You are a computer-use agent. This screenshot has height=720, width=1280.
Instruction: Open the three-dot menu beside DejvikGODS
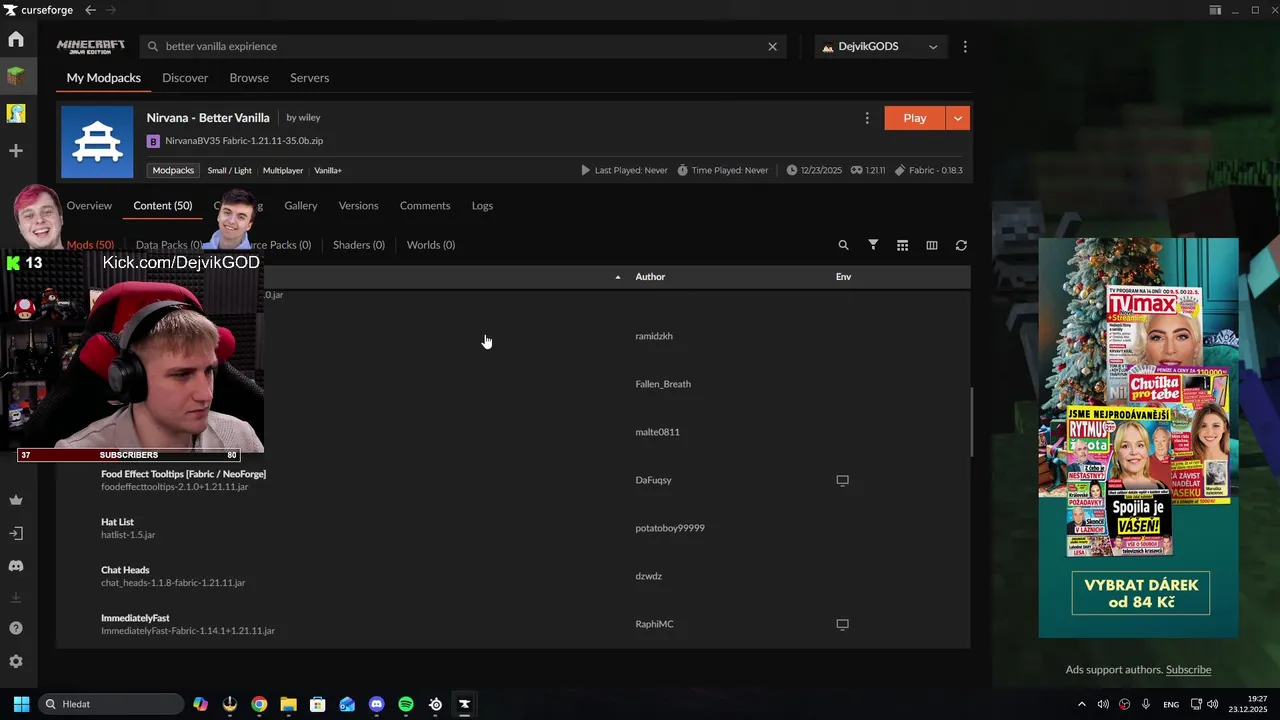(965, 46)
